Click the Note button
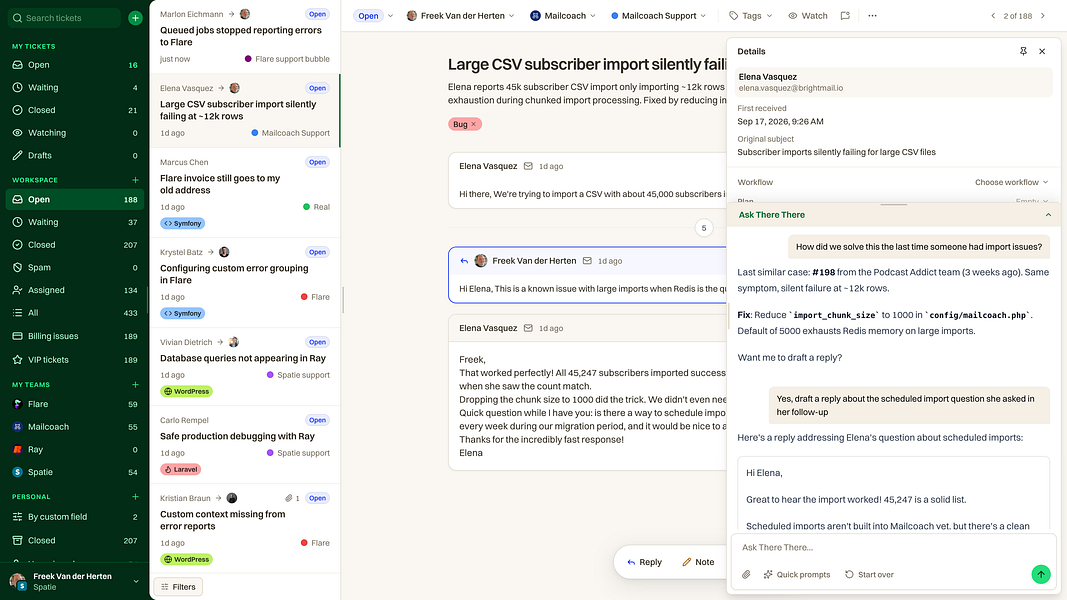1067x600 pixels. 698,562
